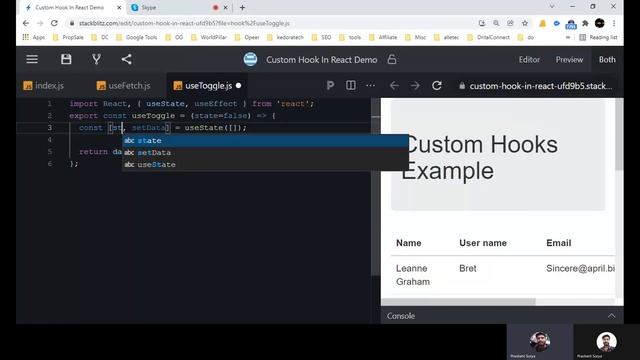Open the DritalConnect bookmark folder
640x360 pixels.
point(489,37)
